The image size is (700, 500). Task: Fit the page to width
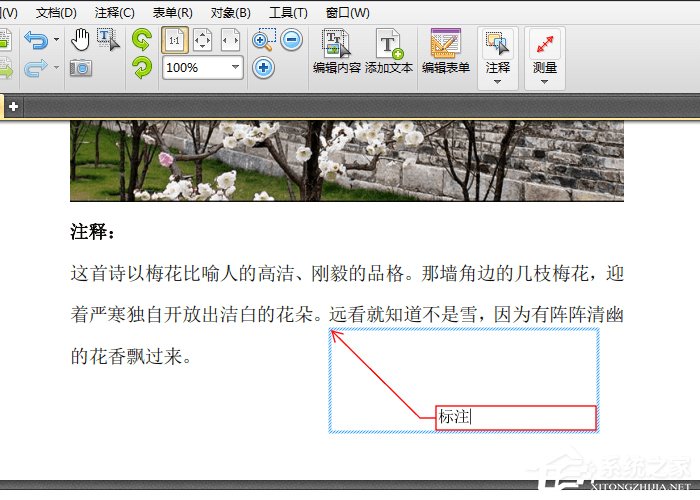point(231,40)
